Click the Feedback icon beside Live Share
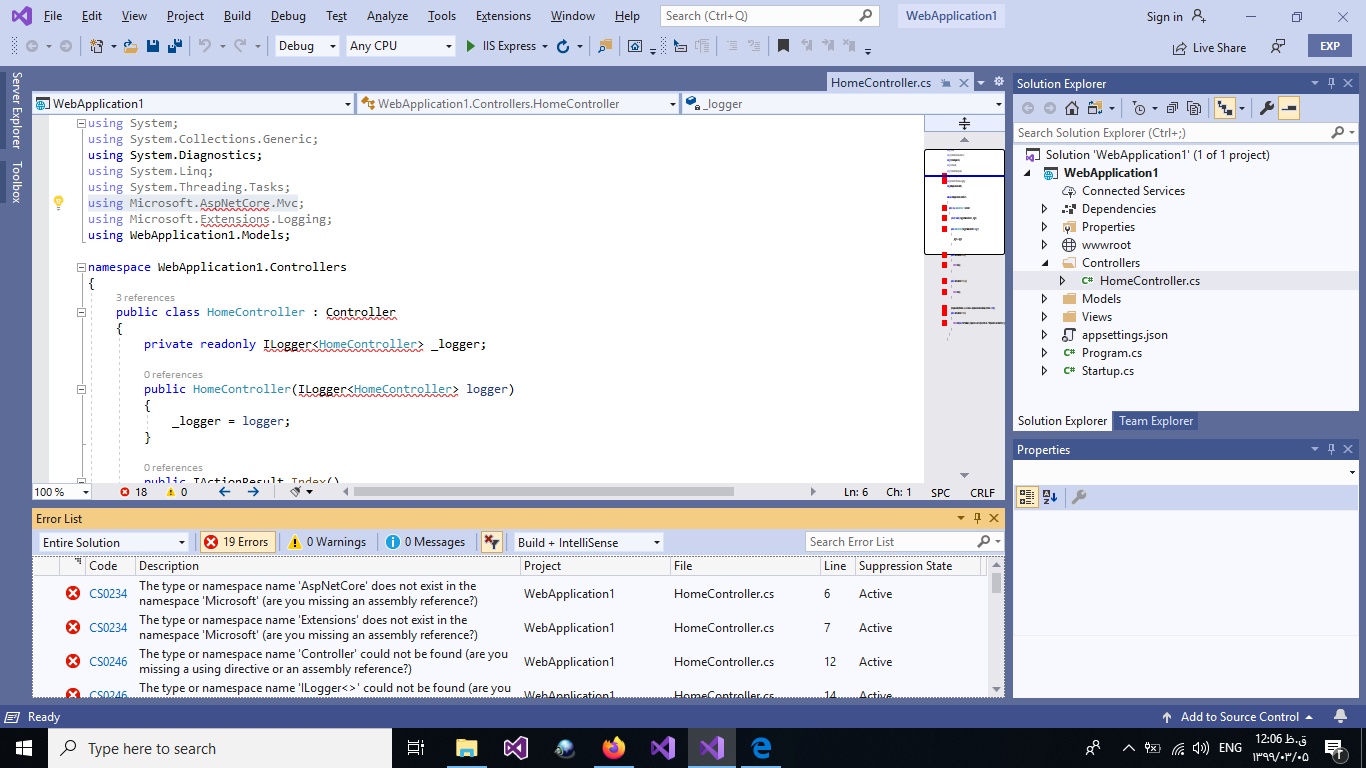 [x=1278, y=46]
